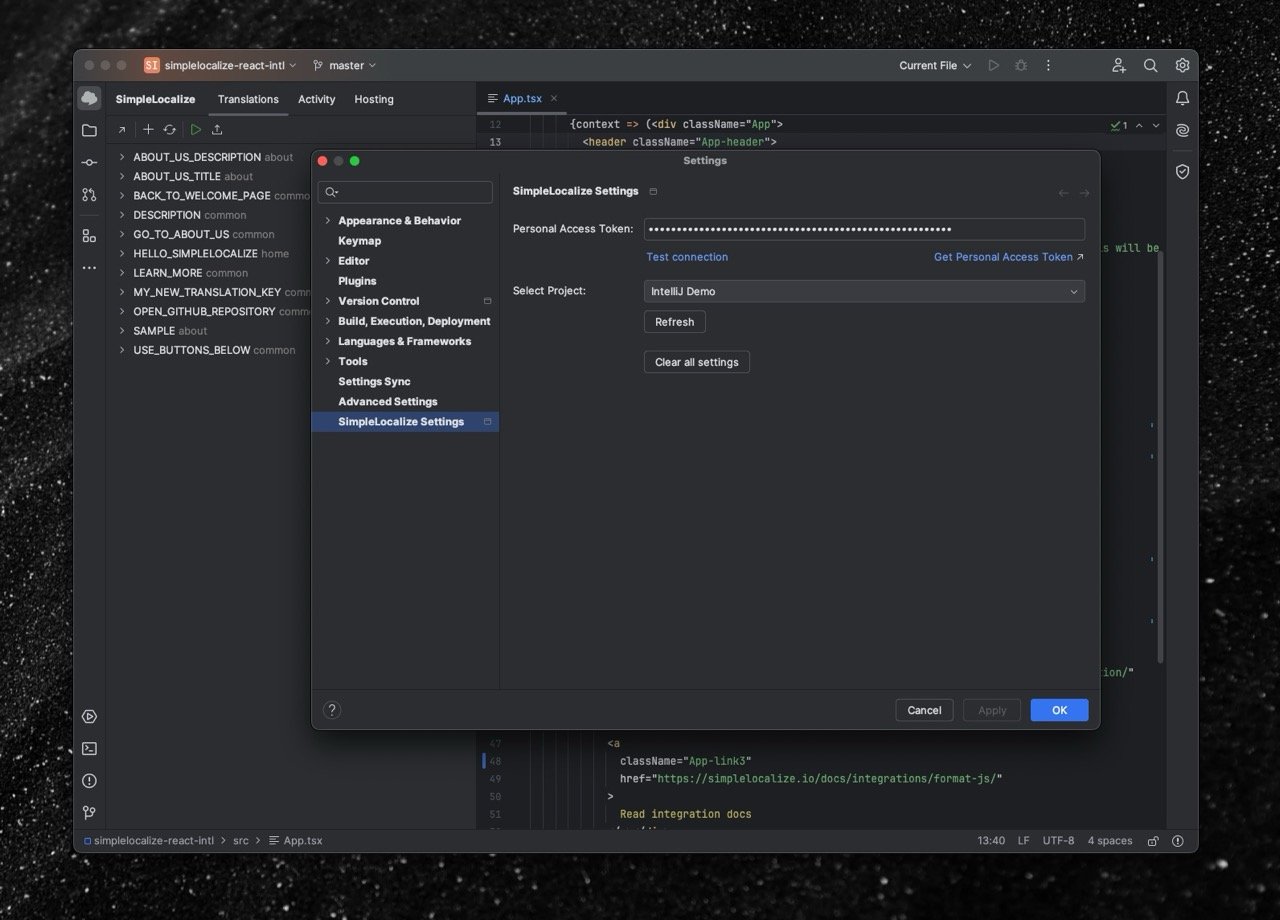Screen dimensions: 1280x920
Task: Open the SimpleLocalize cloud tool window icon
Action: (x=90, y=98)
